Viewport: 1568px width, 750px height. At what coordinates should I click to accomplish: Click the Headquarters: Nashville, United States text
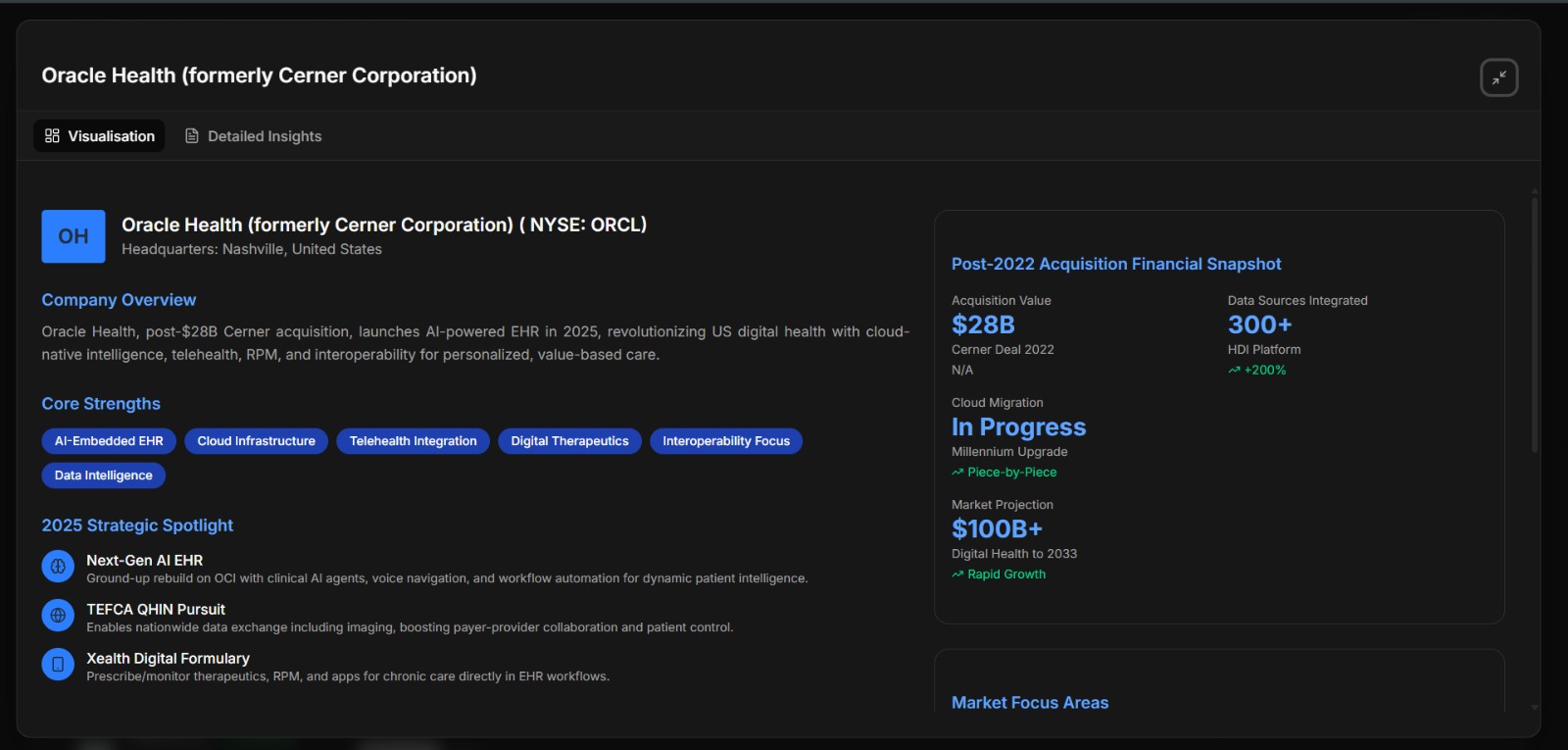coord(252,249)
